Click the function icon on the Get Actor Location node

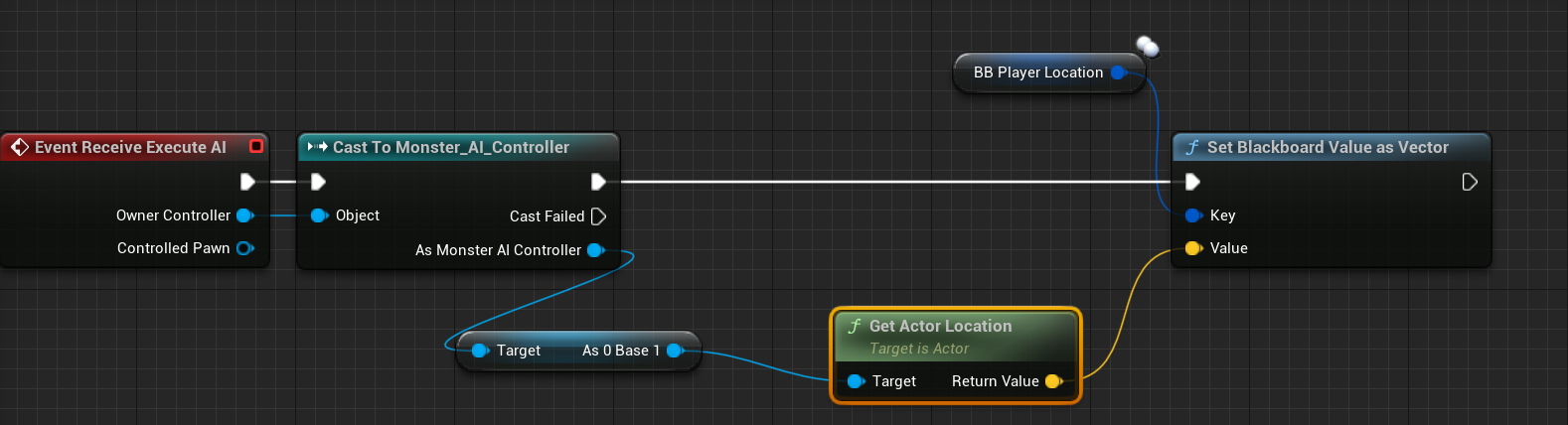(855, 326)
